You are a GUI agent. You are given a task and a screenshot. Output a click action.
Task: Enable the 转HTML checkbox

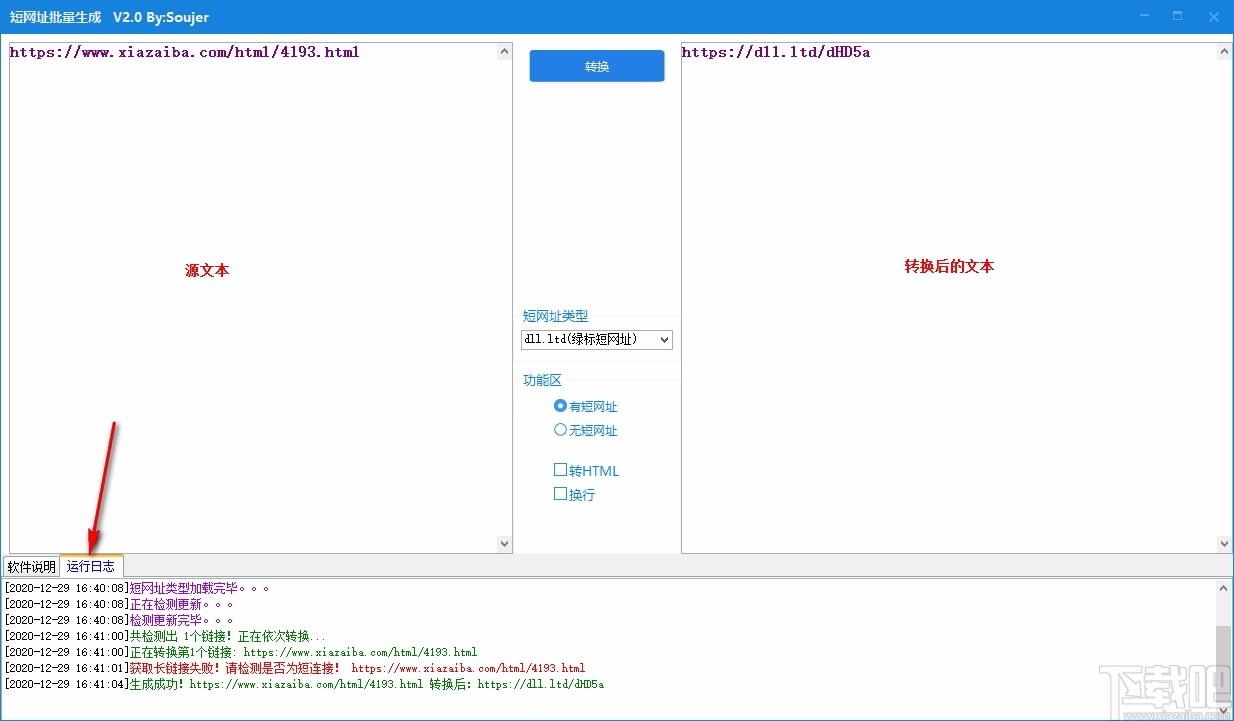coord(588,470)
